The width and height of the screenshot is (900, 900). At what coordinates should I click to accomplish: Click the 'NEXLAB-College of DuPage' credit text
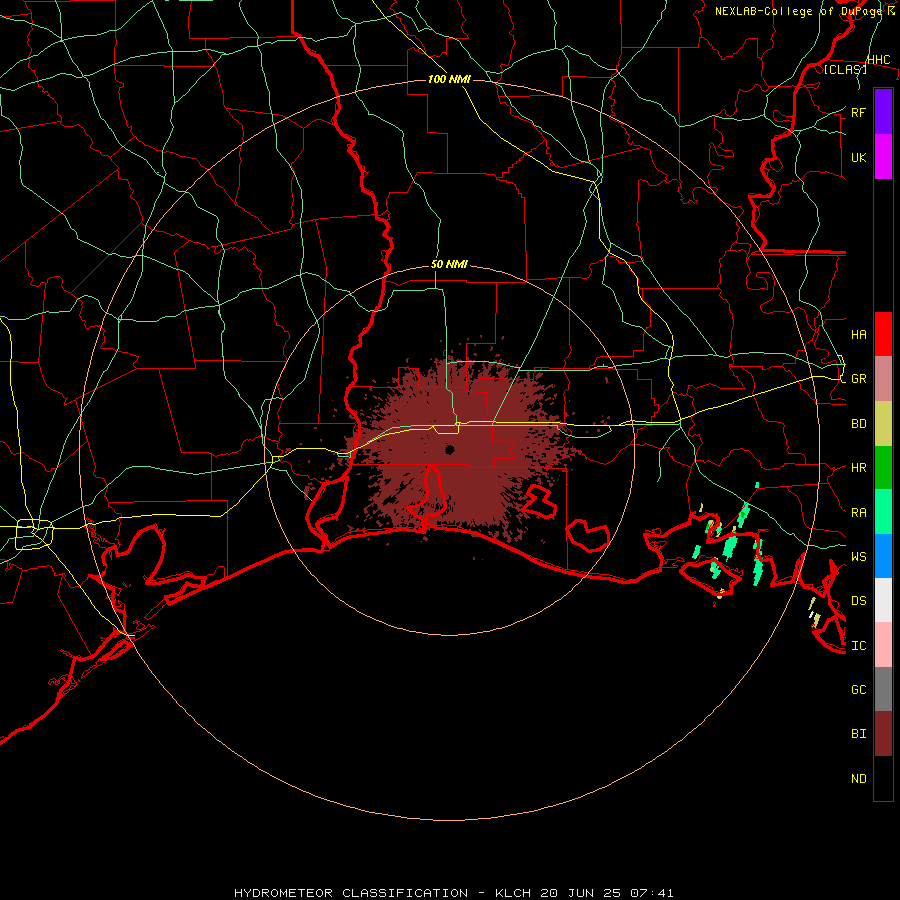point(800,11)
